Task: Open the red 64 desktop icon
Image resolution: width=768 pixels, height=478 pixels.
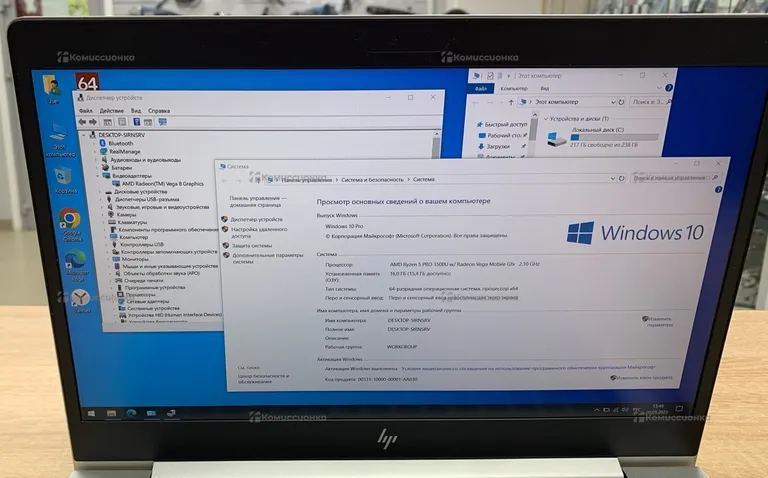Action: (x=87, y=81)
